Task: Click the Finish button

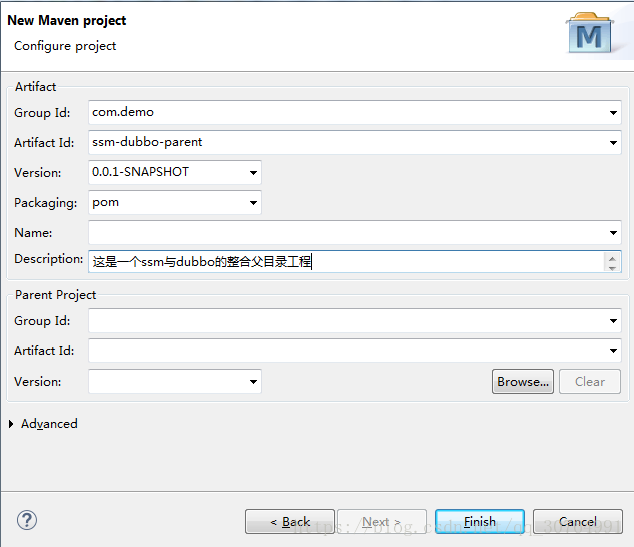Action: coord(480,522)
